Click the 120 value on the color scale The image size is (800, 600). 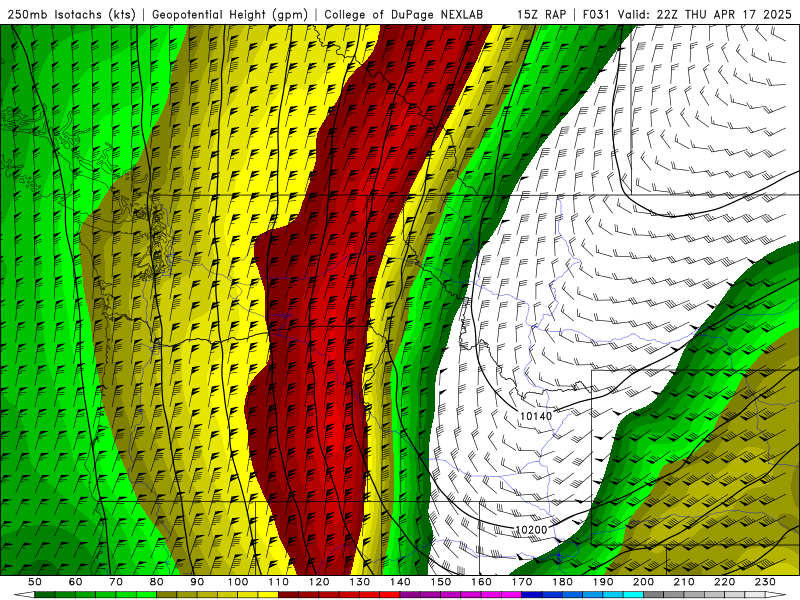(319, 582)
